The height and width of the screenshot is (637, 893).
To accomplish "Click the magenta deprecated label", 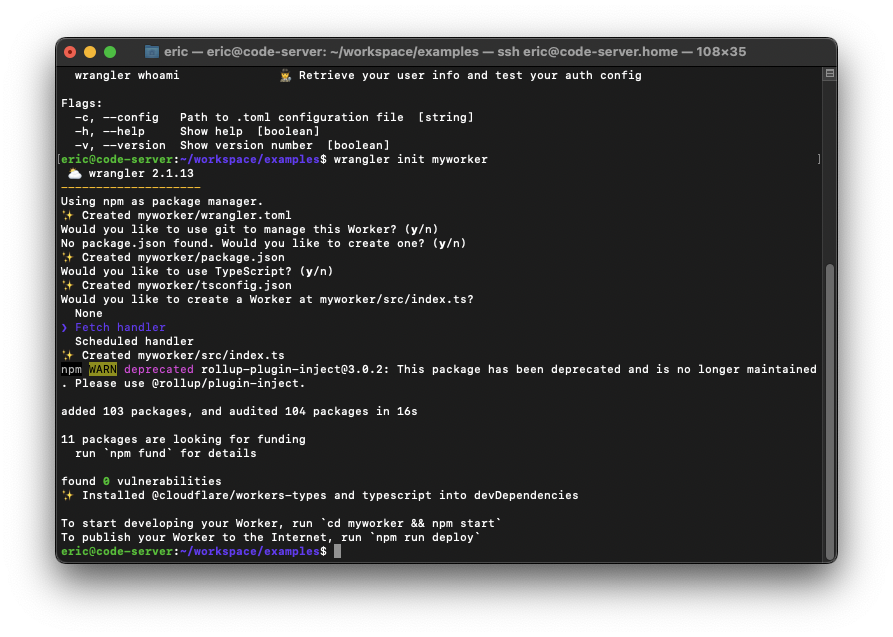I will click(159, 369).
